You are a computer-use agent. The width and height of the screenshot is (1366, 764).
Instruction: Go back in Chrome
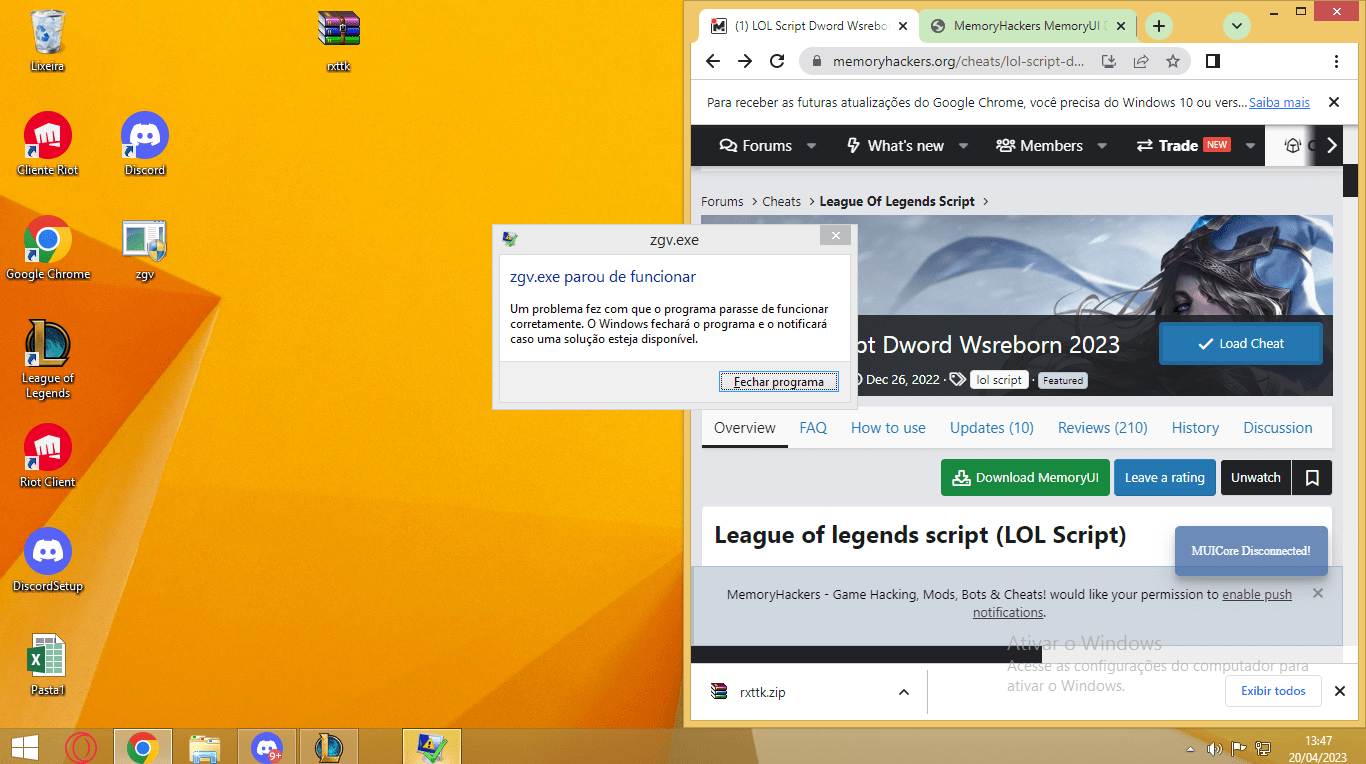pyautogui.click(x=713, y=61)
